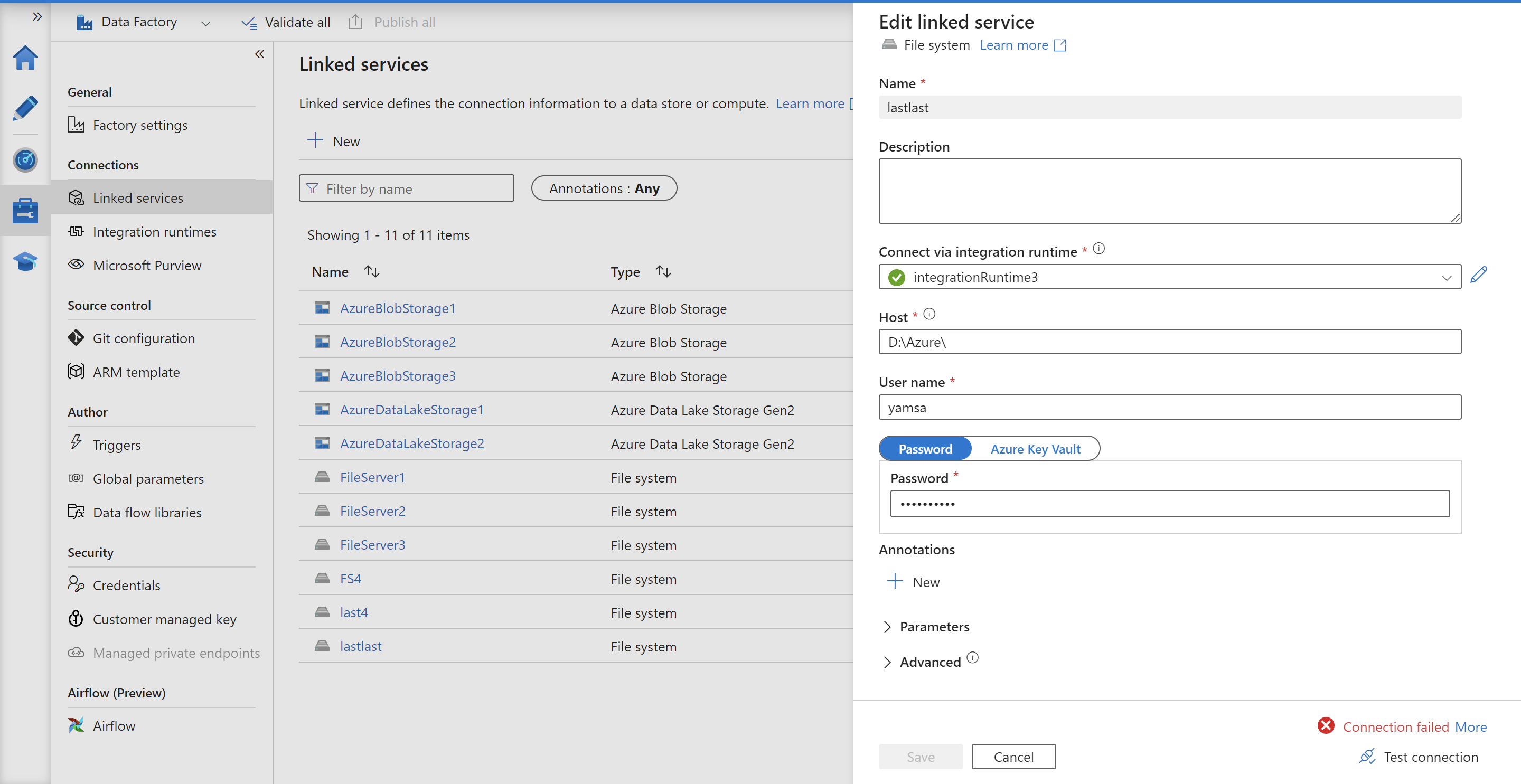Click the pencil icon to edit integration runtime
The height and width of the screenshot is (784, 1521).
coord(1478,275)
